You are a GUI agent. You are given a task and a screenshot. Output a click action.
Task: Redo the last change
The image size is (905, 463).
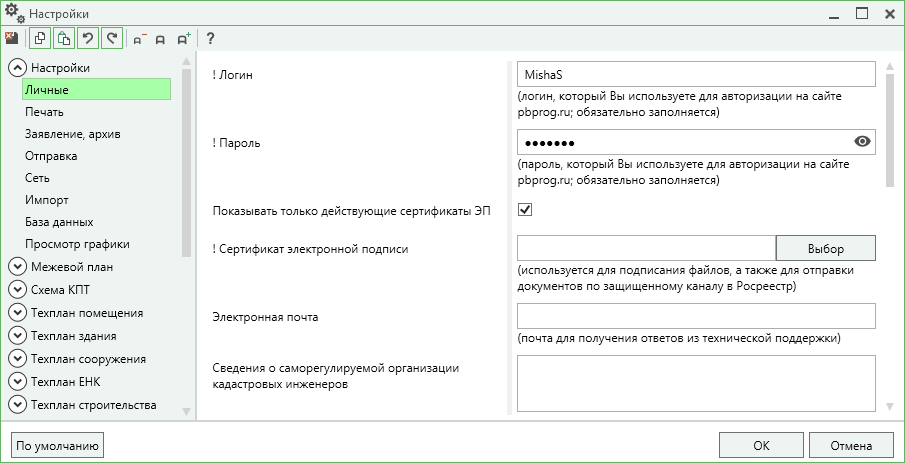112,39
